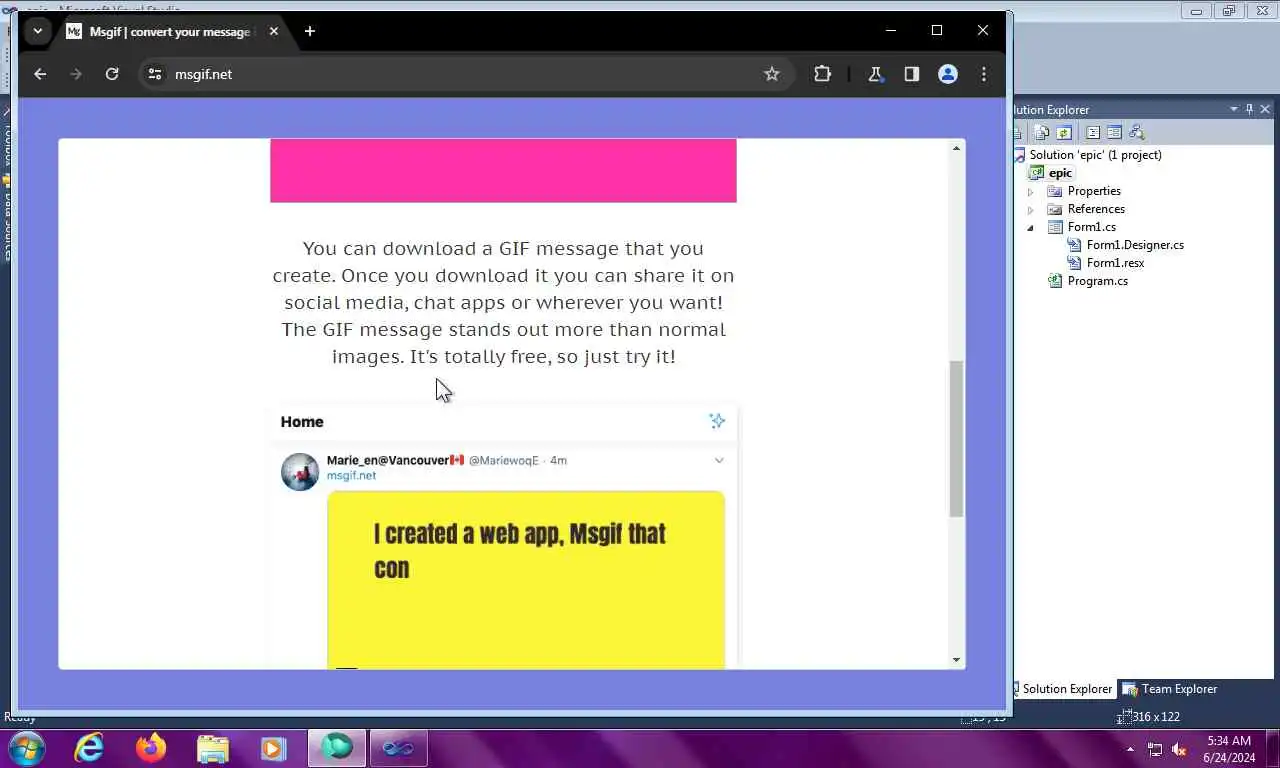The width and height of the screenshot is (1280, 768).
Task: Open the Windows Start menu
Action: click(x=25, y=748)
